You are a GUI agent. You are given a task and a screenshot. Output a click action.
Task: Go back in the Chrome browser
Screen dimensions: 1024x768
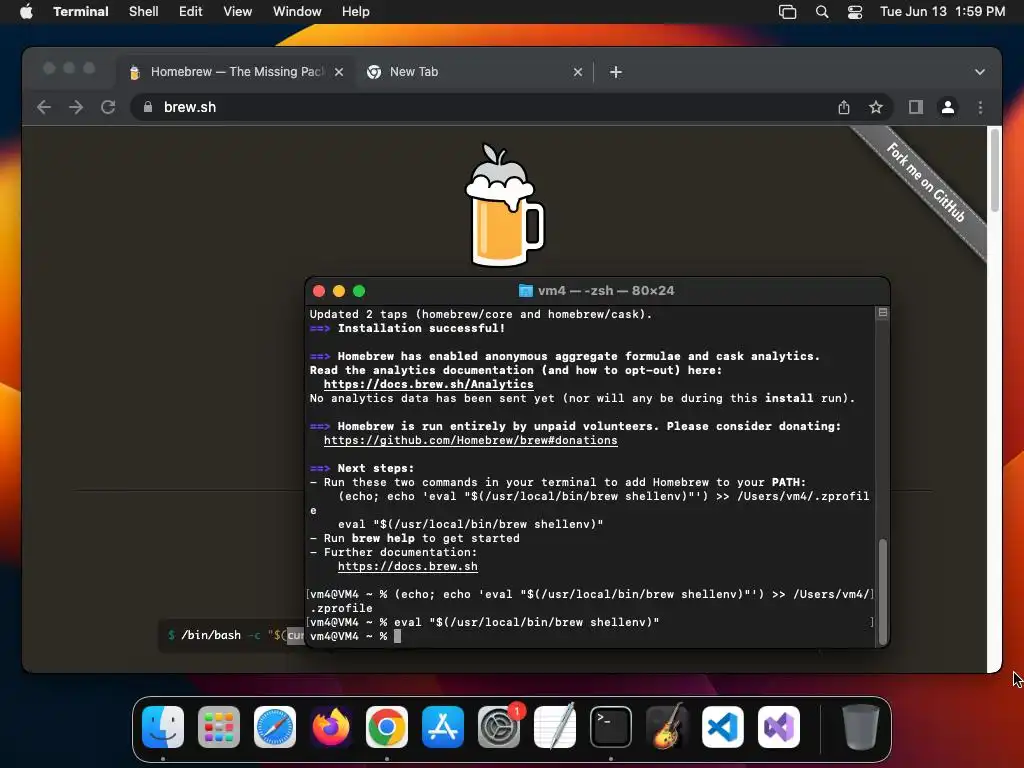coord(44,107)
